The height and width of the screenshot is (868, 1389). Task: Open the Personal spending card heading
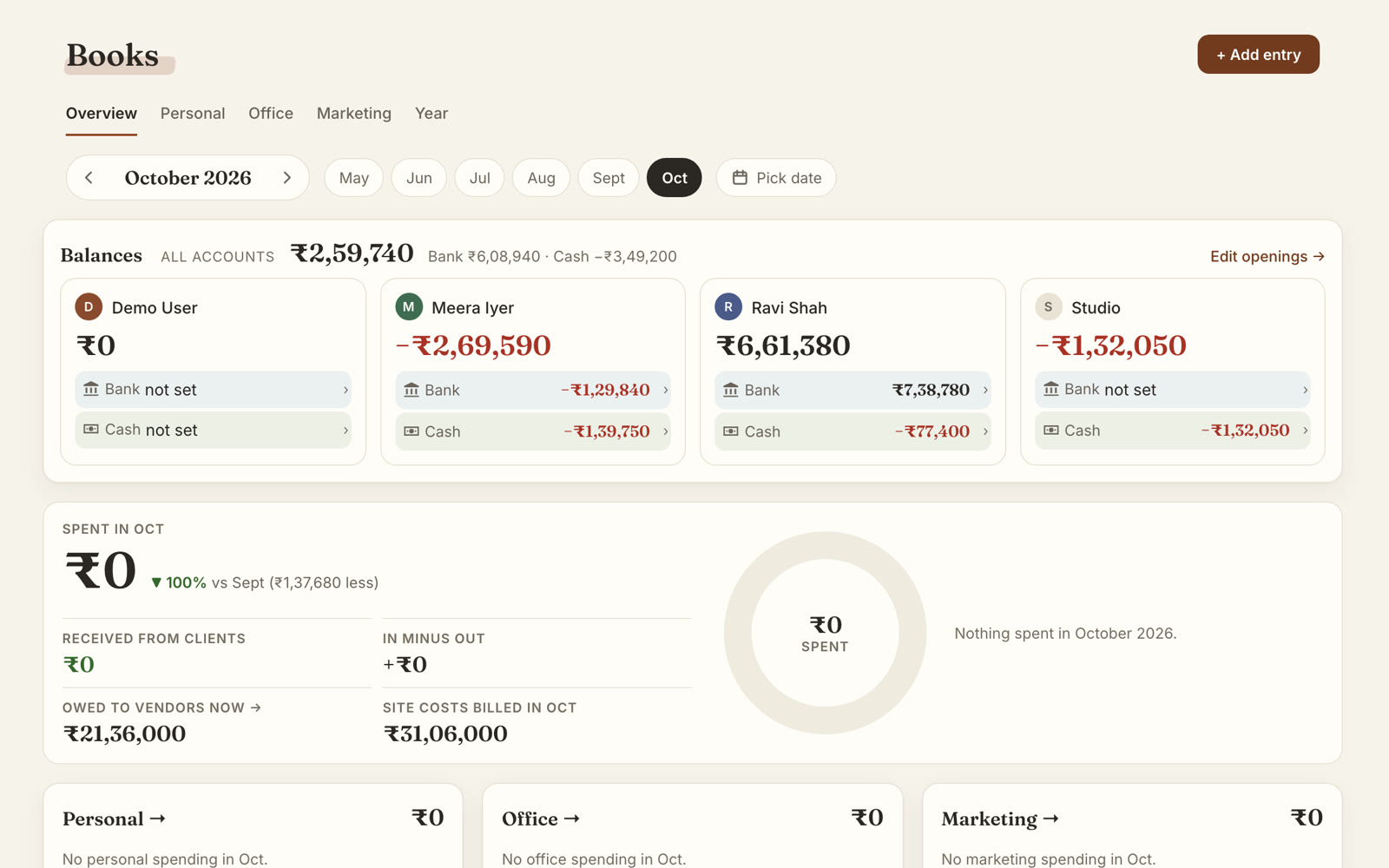(x=114, y=819)
